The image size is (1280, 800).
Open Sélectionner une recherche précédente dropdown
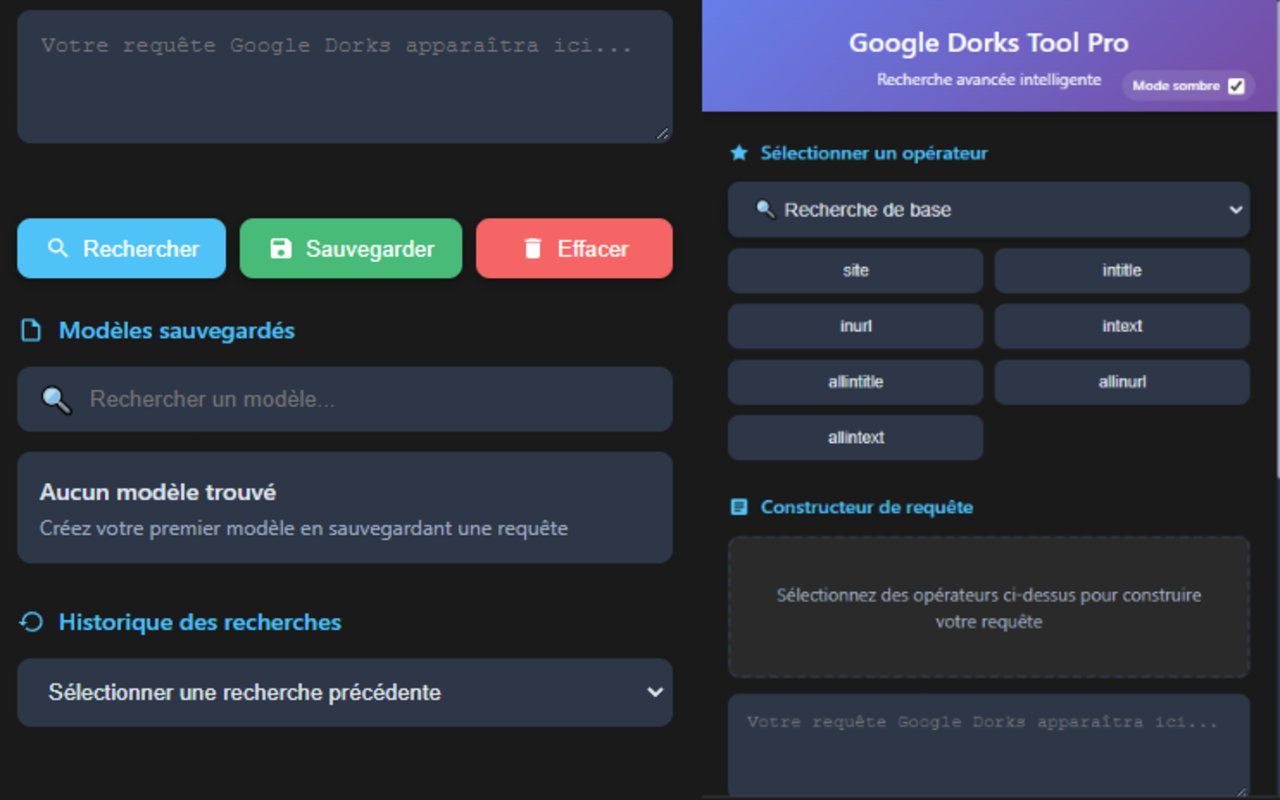pyautogui.click(x=345, y=692)
